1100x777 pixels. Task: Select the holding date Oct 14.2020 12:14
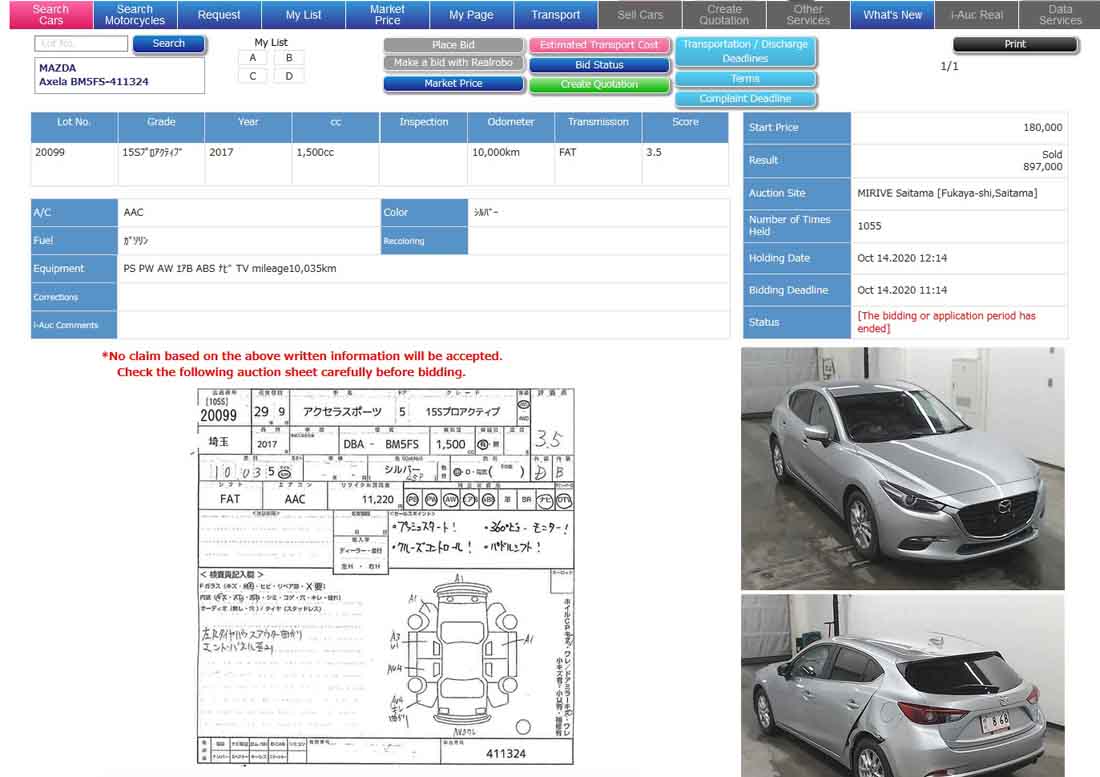click(x=902, y=258)
